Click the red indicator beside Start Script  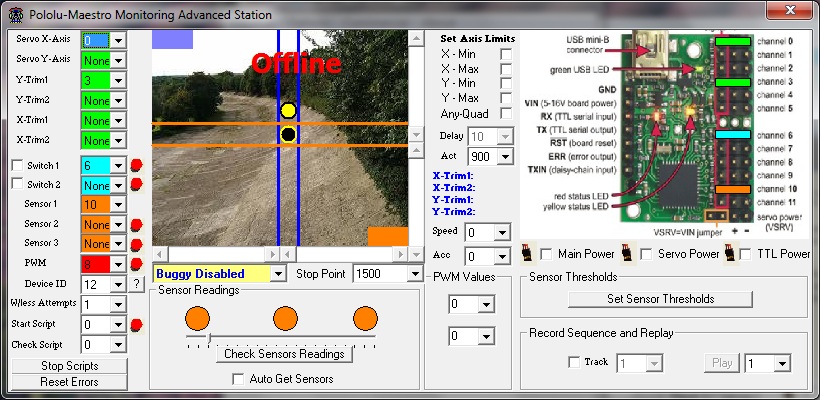pyautogui.click(x=136, y=325)
